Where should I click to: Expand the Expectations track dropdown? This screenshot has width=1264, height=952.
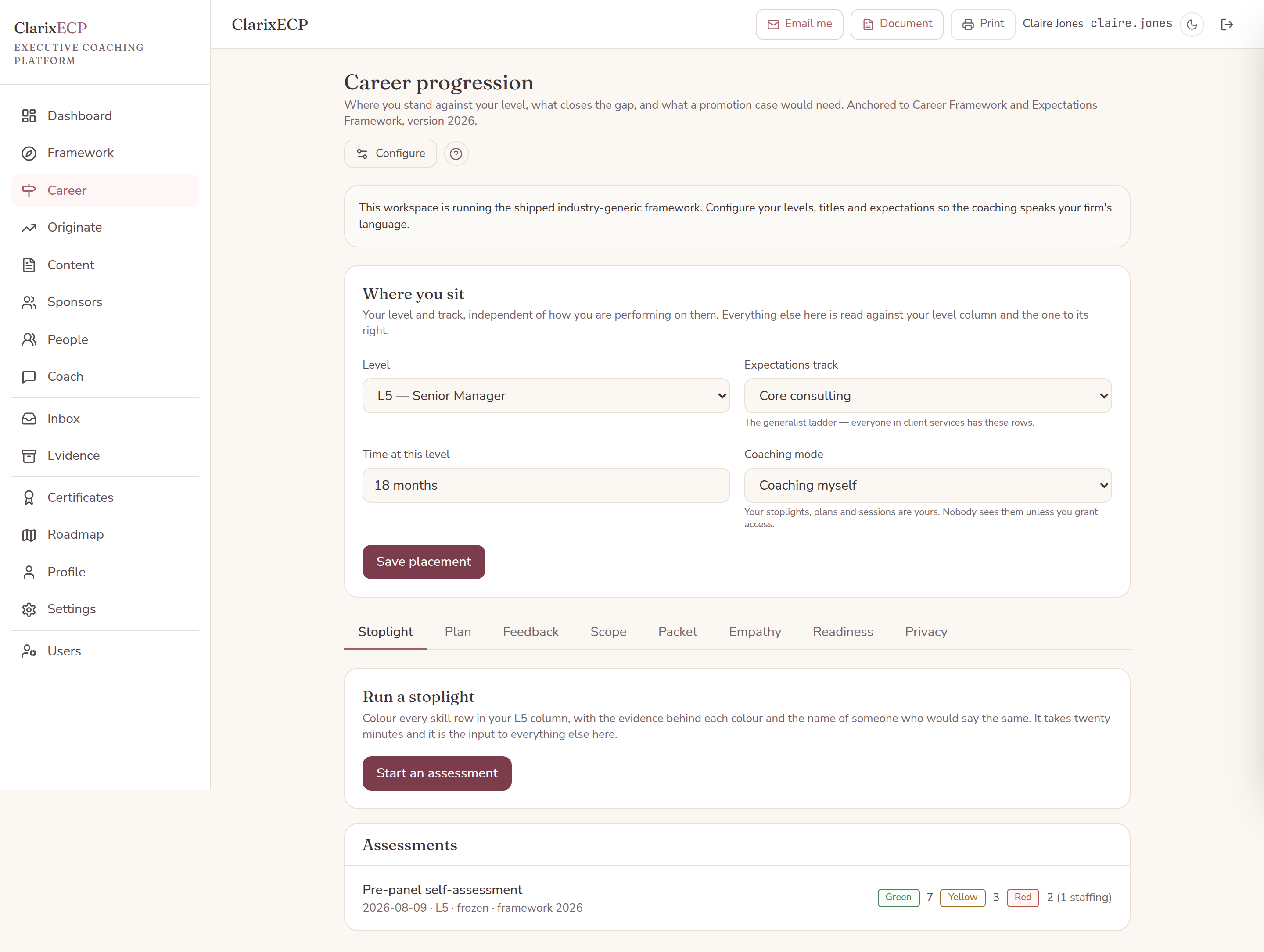point(928,396)
